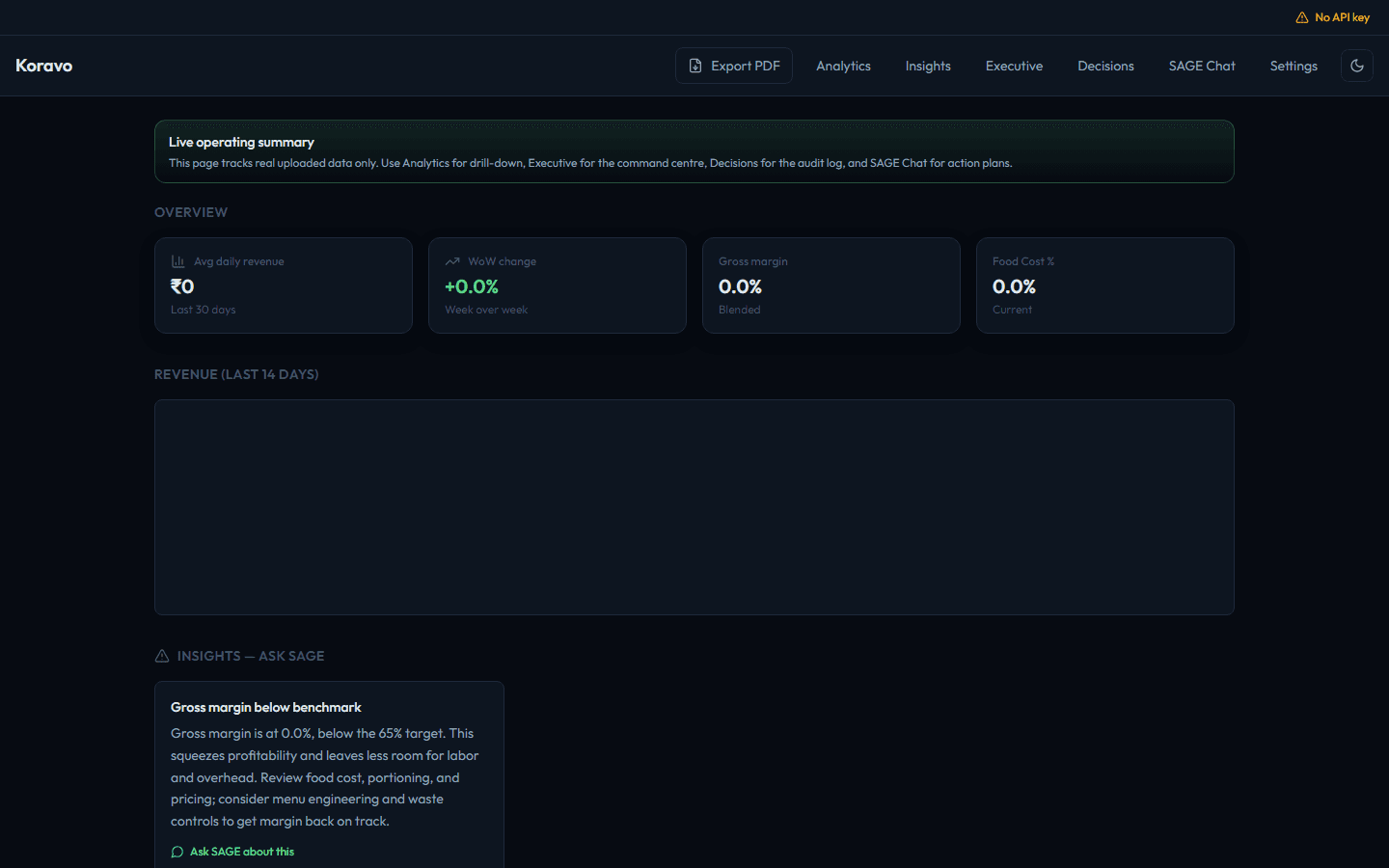Click the Live operating summary heading
The height and width of the screenshot is (868, 1389).
pyautogui.click(x=241, y=142)
